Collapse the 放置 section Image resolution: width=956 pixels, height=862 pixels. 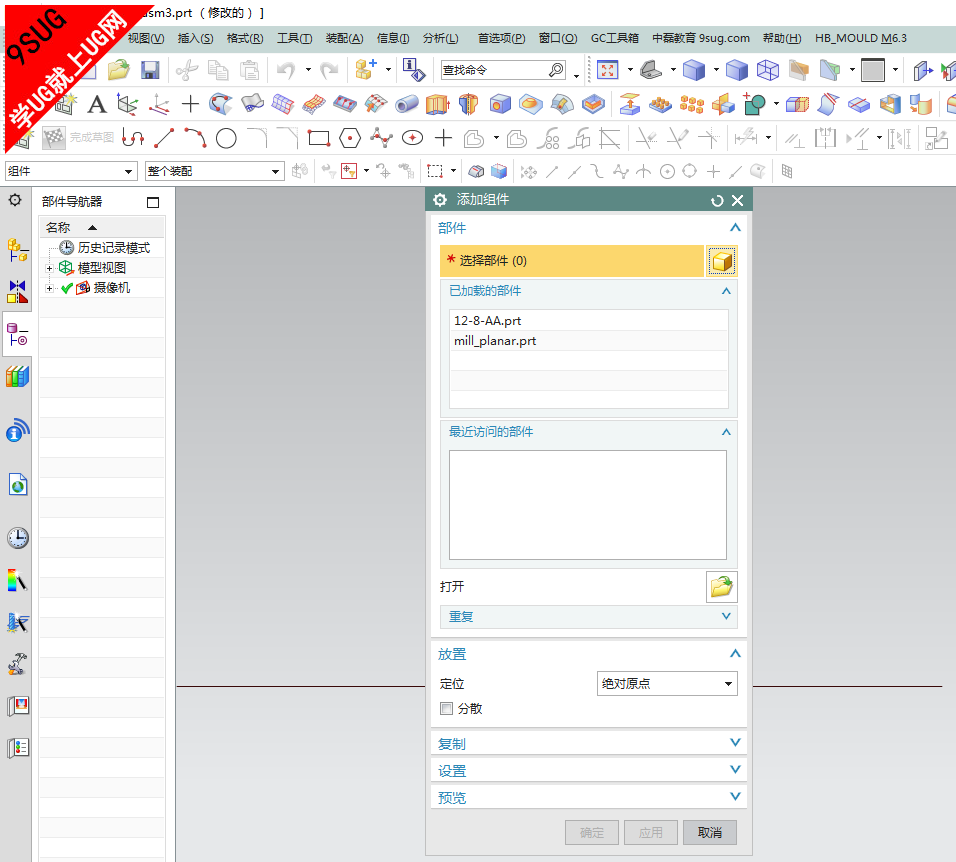pyautogui.click(x=735, y=654)
